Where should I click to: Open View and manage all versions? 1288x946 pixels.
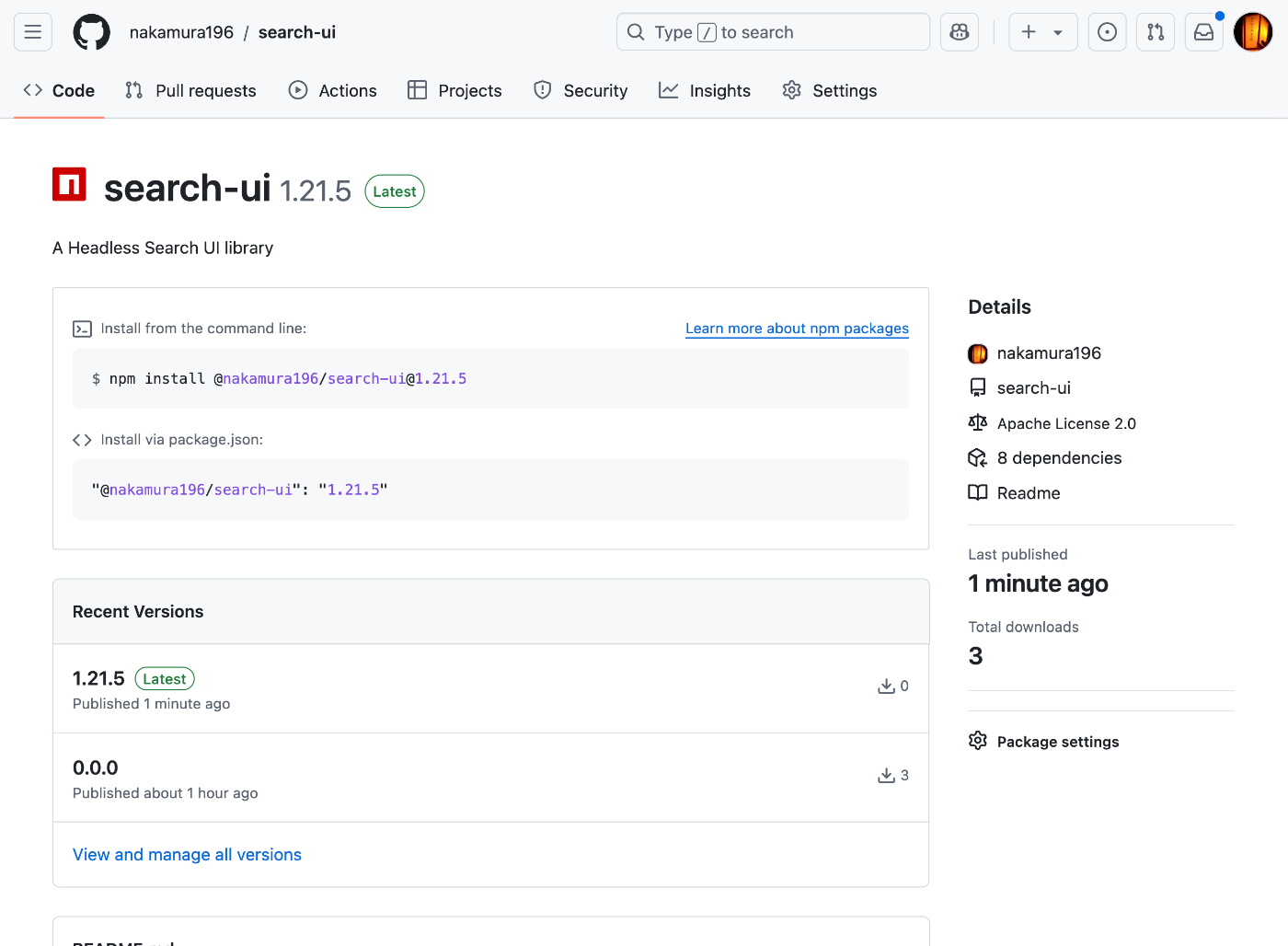coord(187,855)
